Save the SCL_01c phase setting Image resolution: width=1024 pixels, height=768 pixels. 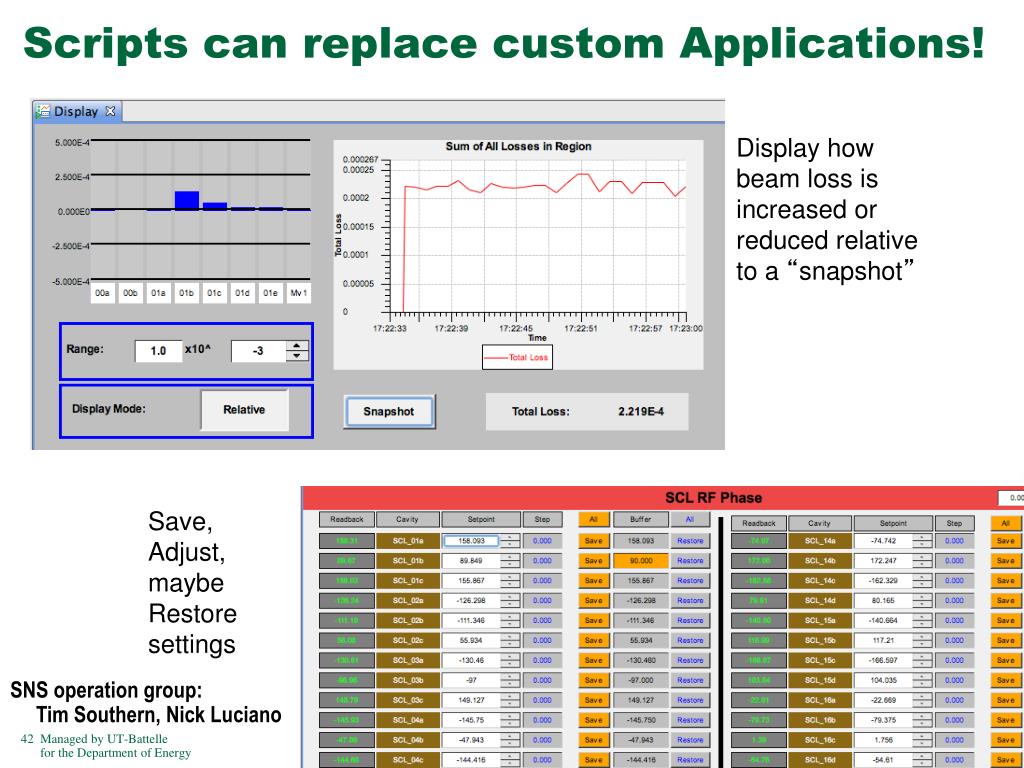[x=593, y=581]
